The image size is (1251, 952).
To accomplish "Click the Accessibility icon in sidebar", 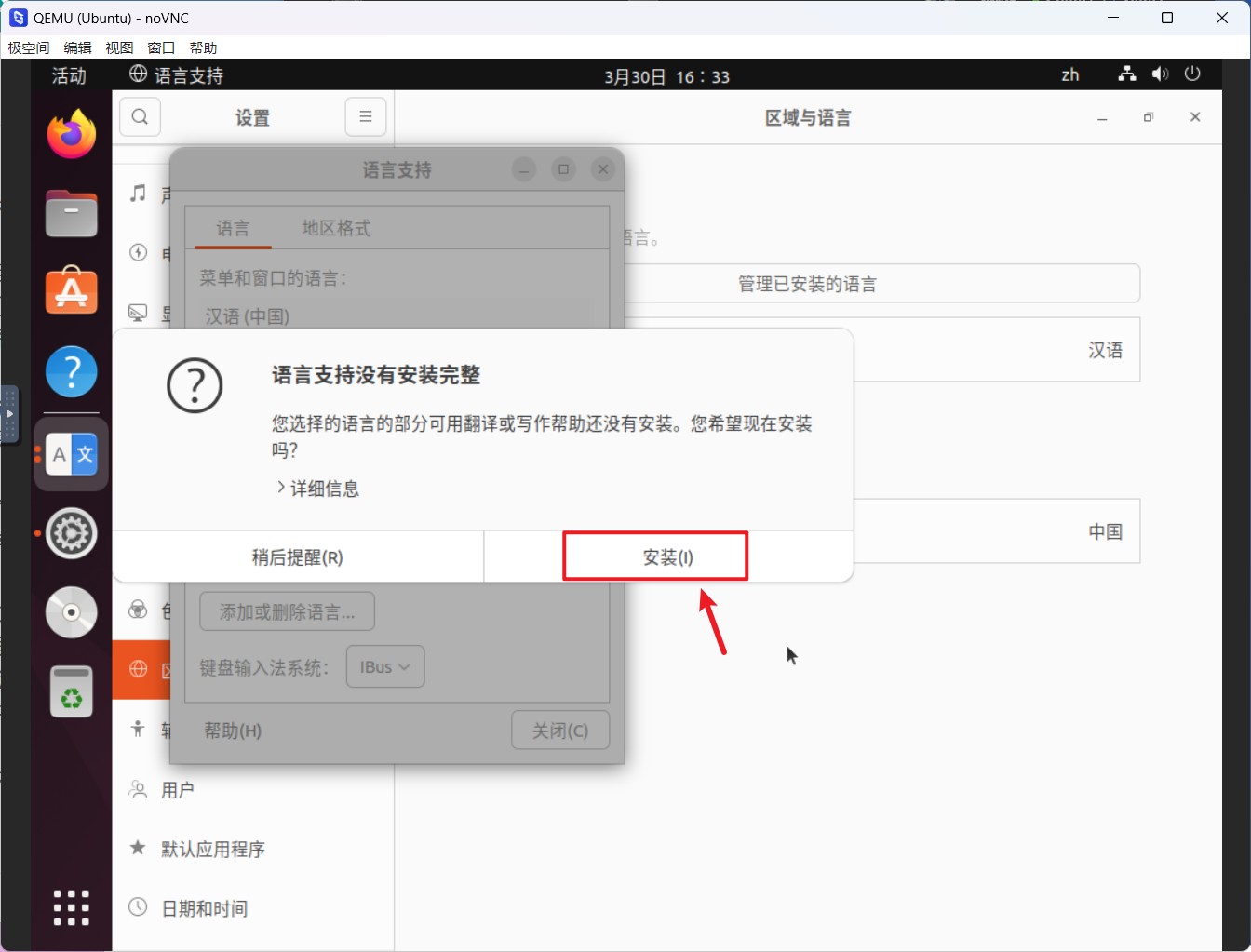I will pyautogui.click(x=138, y=729).
